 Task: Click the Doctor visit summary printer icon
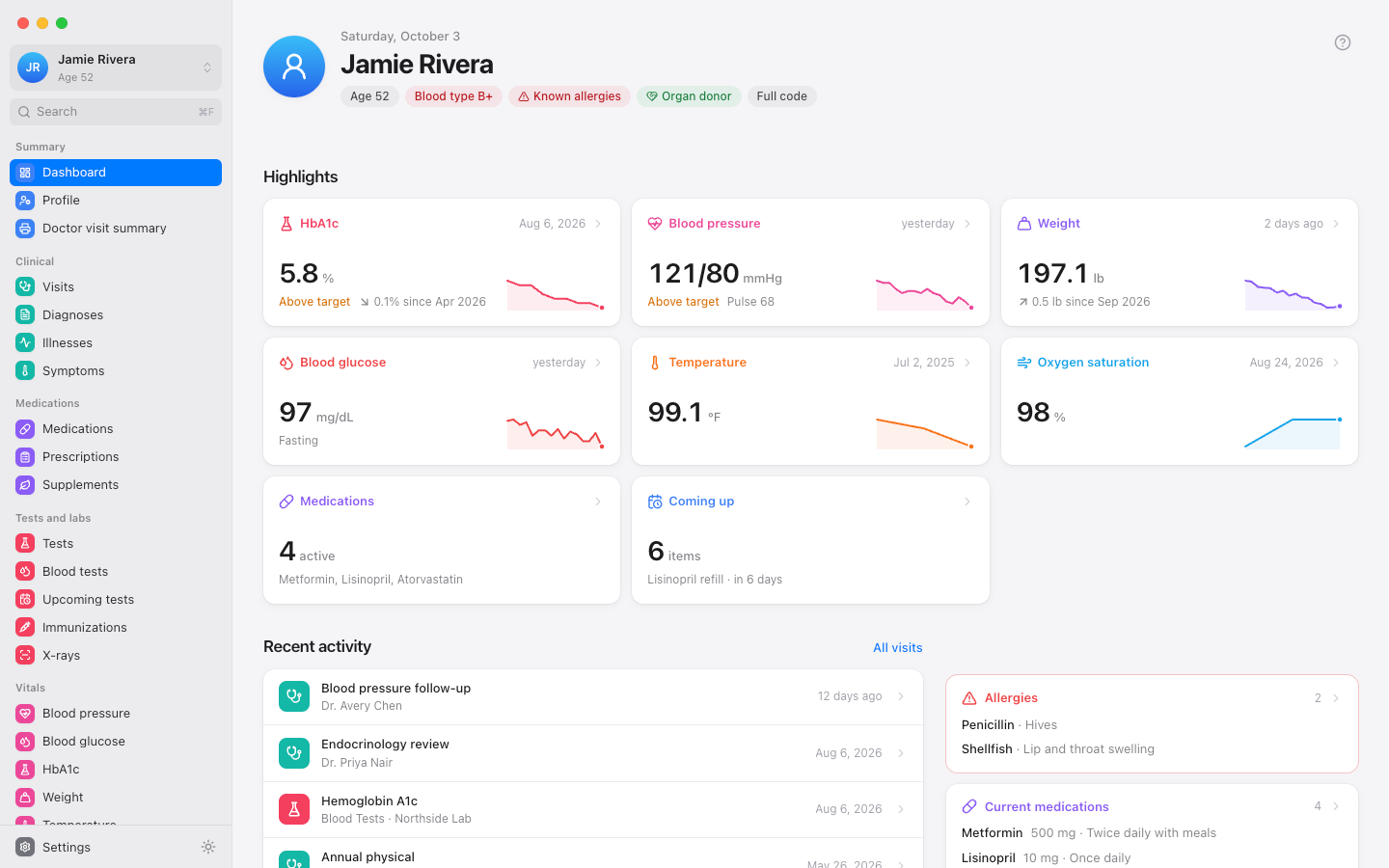tap(25, 228)
